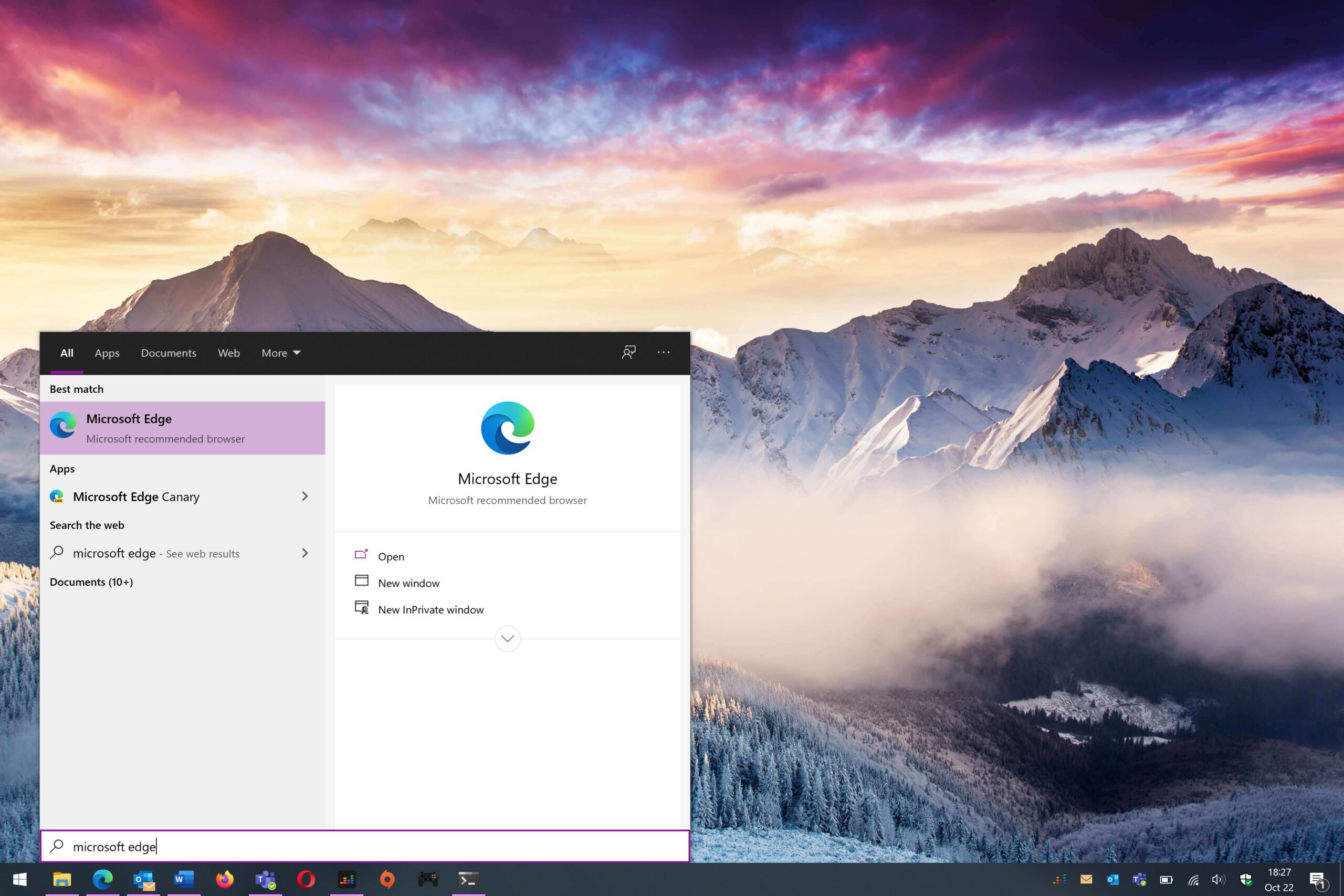The width and height of the screenshot is (1344, 896).
Task: Click the feedback/person icon in search bar
Action: click(x=629, y=352)
